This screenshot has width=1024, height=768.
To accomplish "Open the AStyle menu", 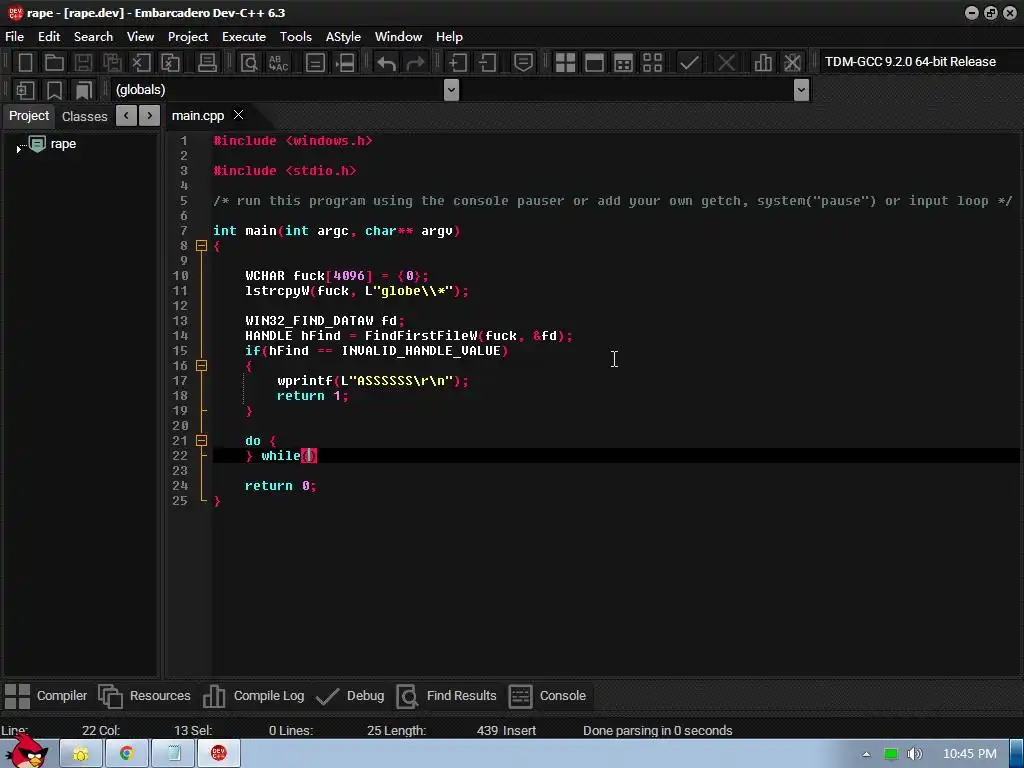I will point(343,37).
